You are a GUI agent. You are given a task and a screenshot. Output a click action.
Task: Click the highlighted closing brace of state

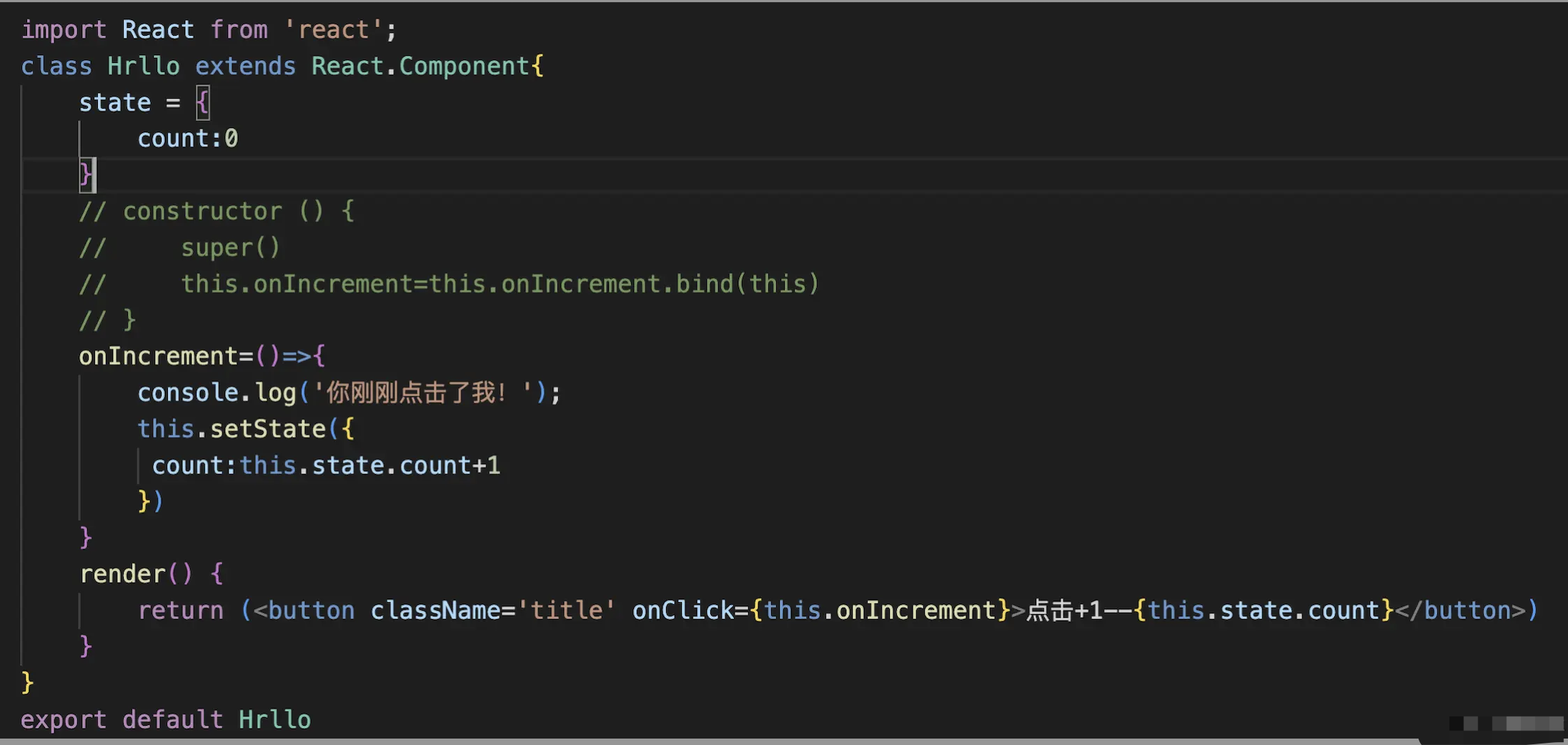(86, 175)
